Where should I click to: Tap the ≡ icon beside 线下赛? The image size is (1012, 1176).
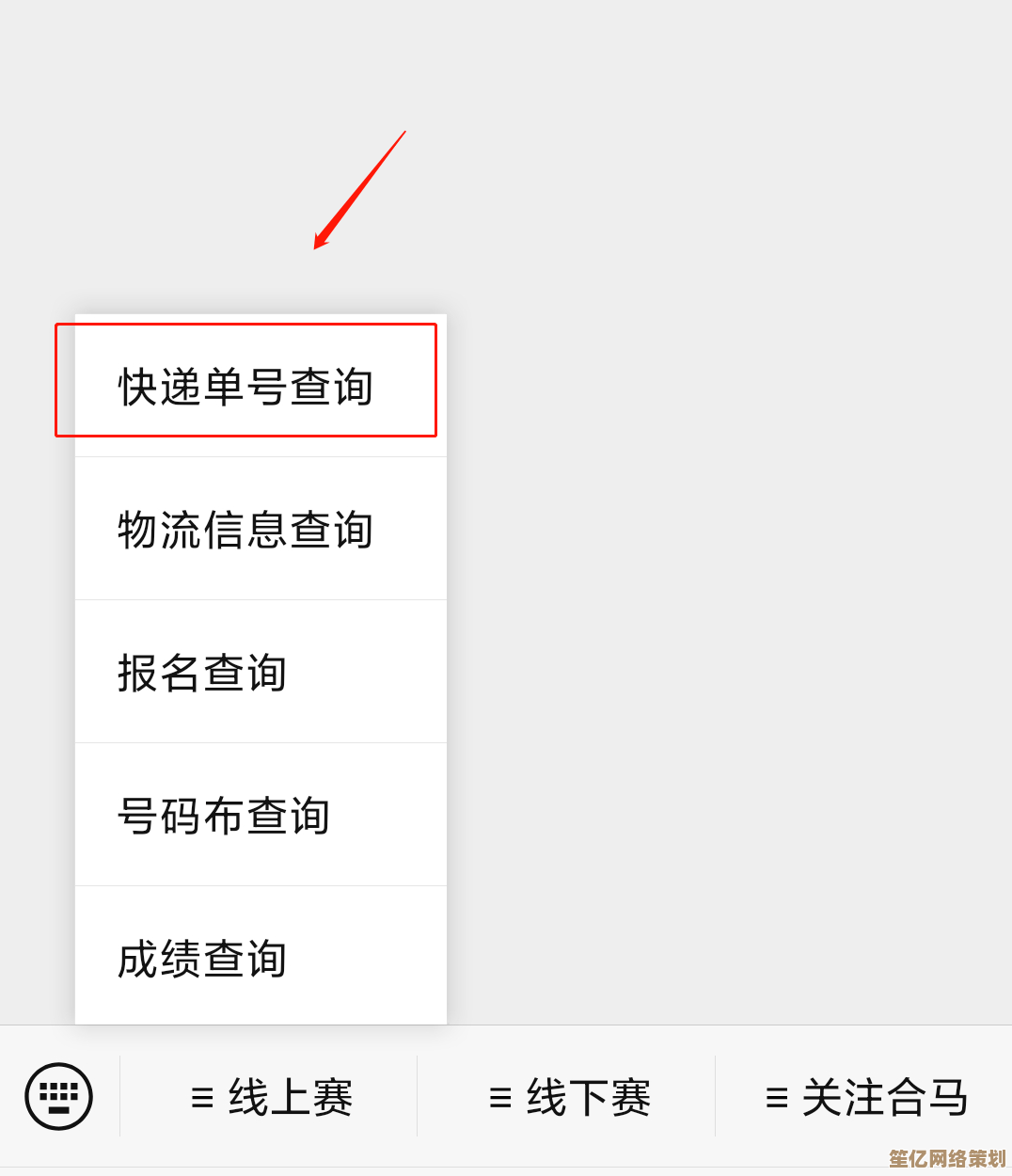(500, 1098)
